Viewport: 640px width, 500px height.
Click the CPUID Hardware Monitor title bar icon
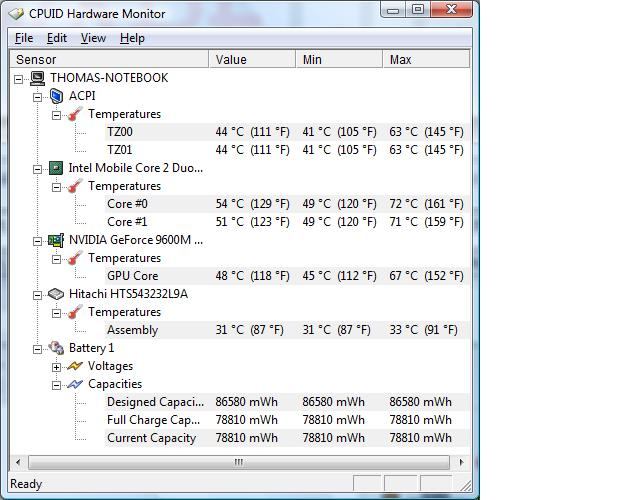(x=16, y=14)
